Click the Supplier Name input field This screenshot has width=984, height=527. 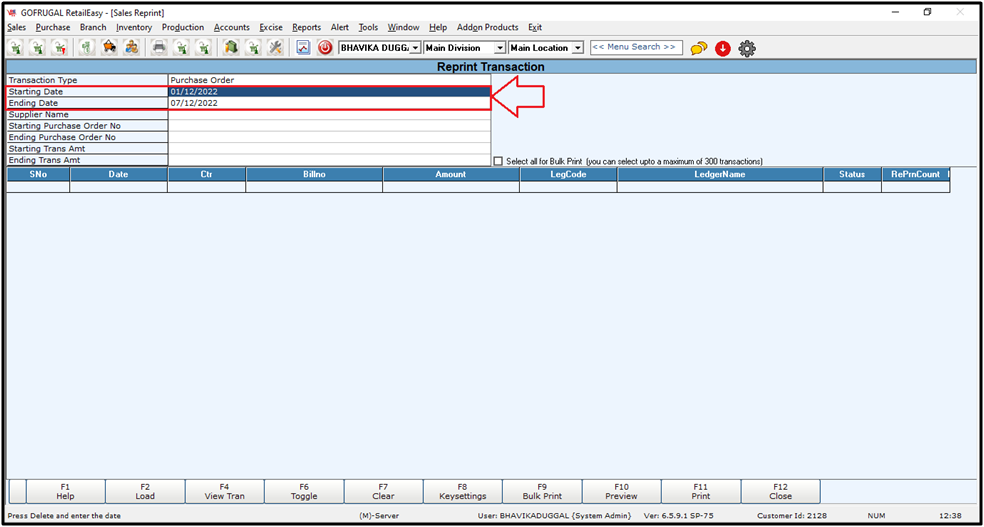[x=329, y=115]
